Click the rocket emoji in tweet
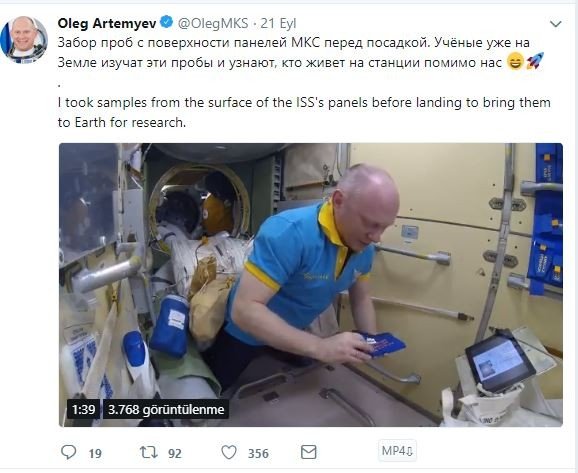This screenshot has height=473, width=578. point(535,61)
